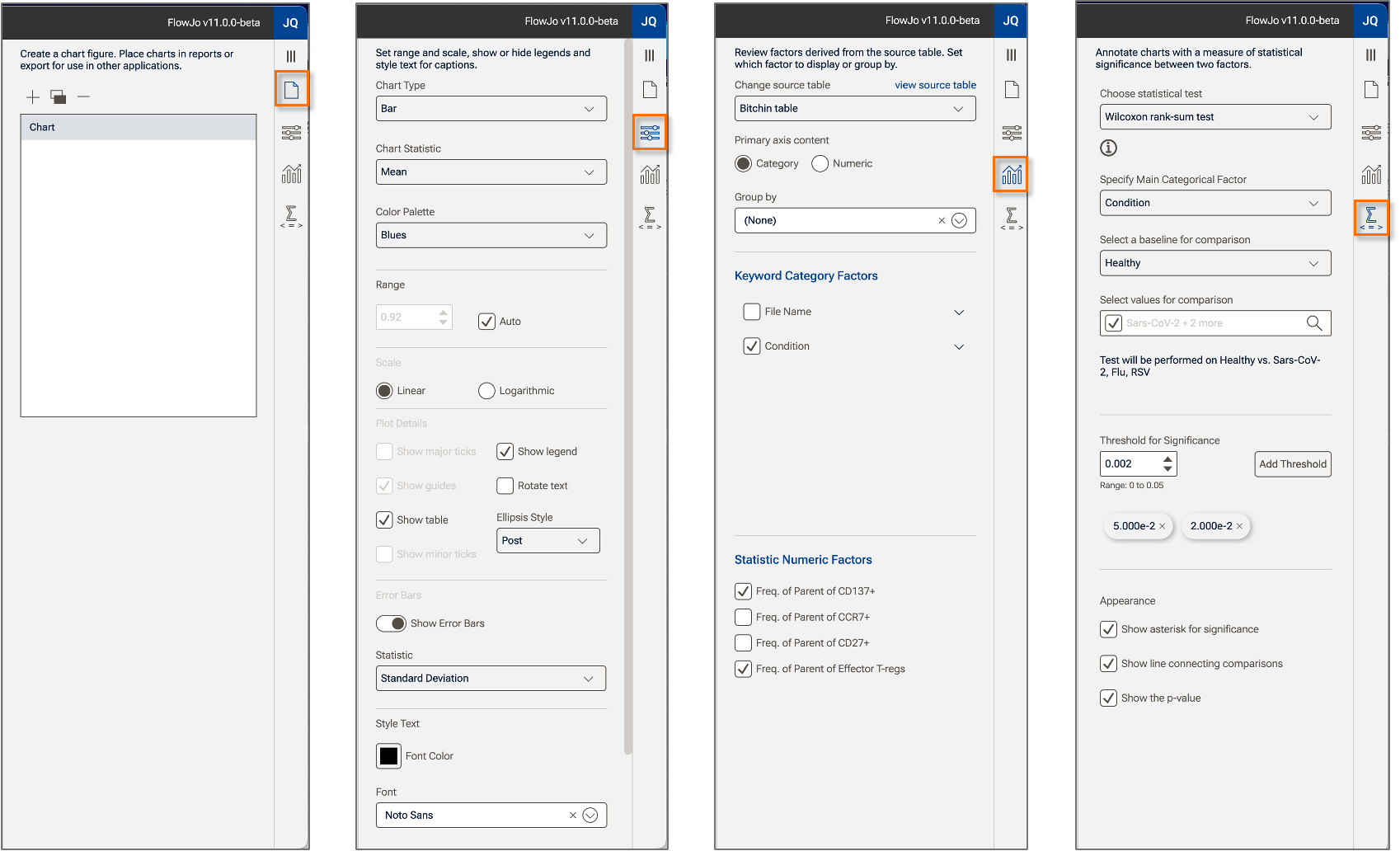Click the JQ logo in the first panel
Image resolution: width=1400 pixels, height=851 pixels.
point(290,23)
